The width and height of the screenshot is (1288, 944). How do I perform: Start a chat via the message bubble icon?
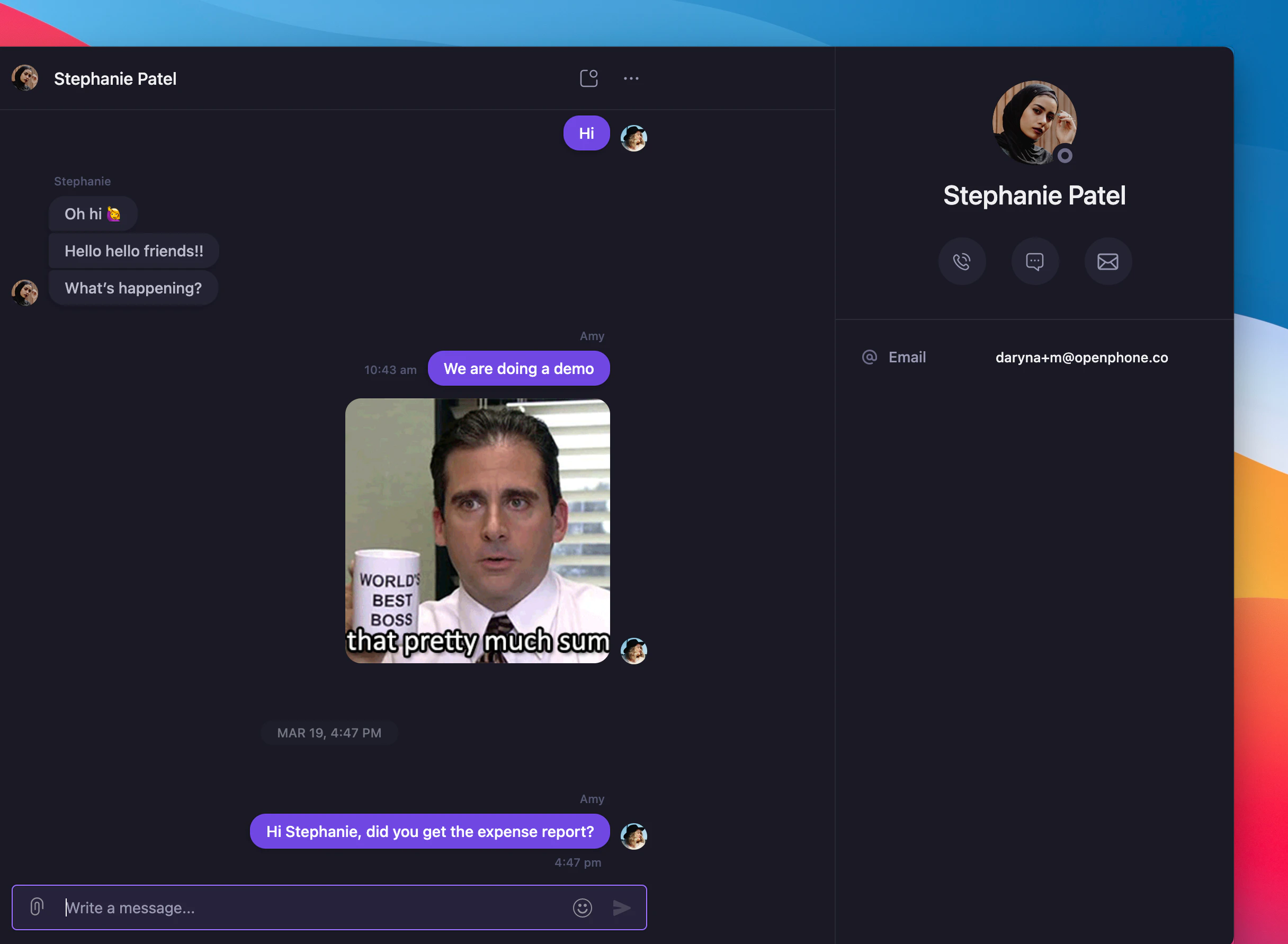click(1035, 261)
